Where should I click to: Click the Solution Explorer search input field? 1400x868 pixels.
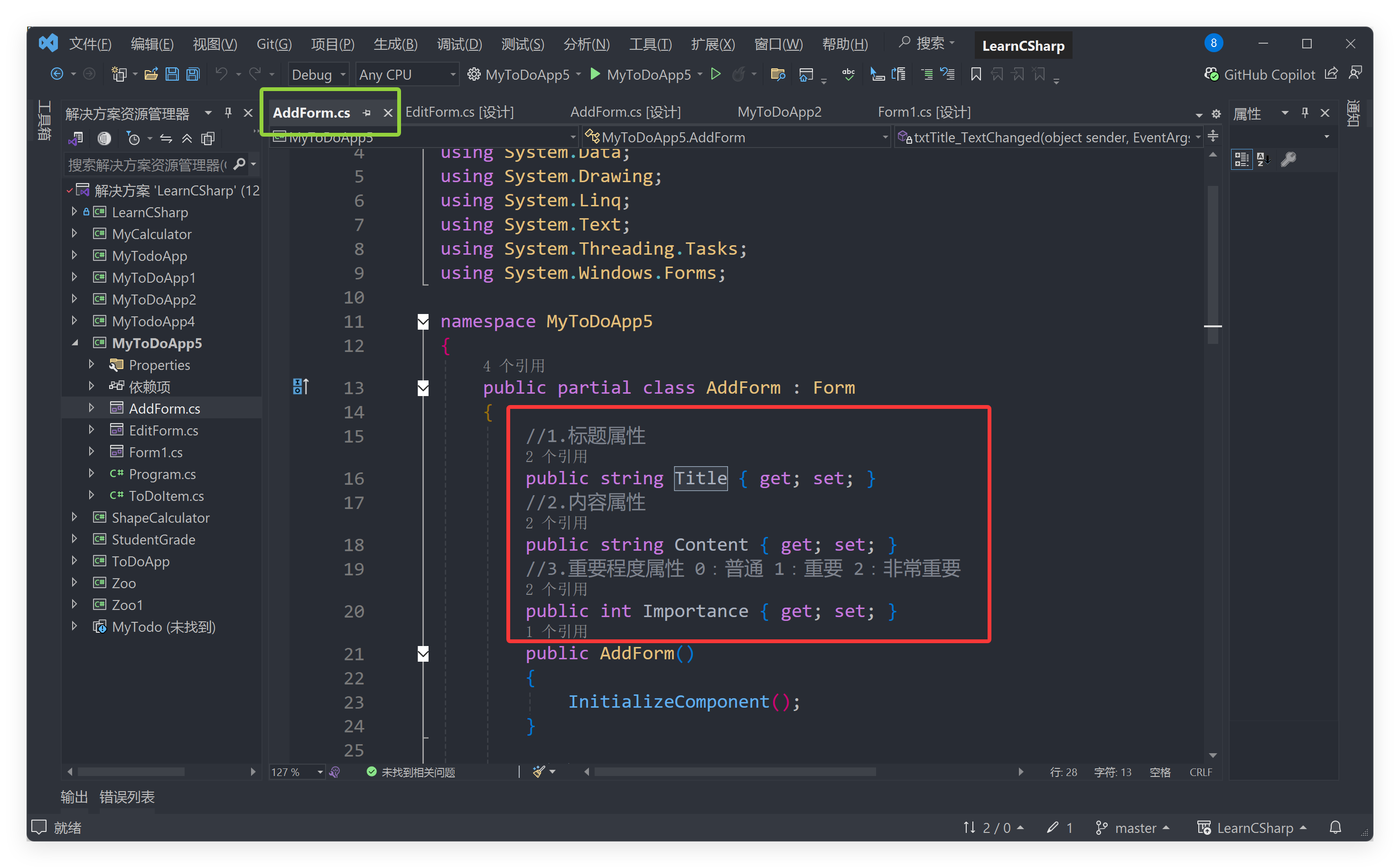tap(148, 165)
